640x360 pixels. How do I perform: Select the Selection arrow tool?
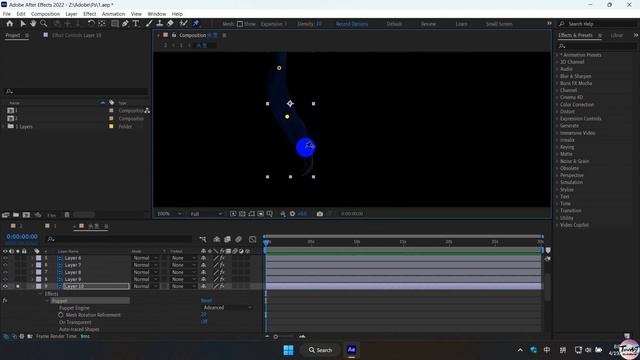(x=23, y=24)
